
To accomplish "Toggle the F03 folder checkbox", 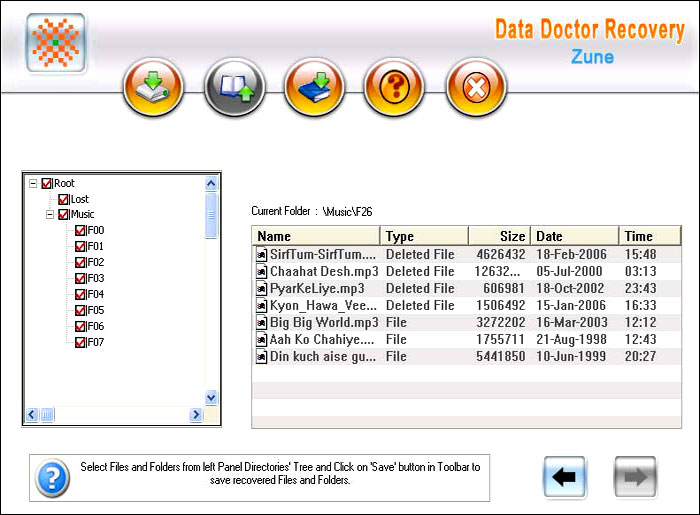I will click(x=80, y=279).
